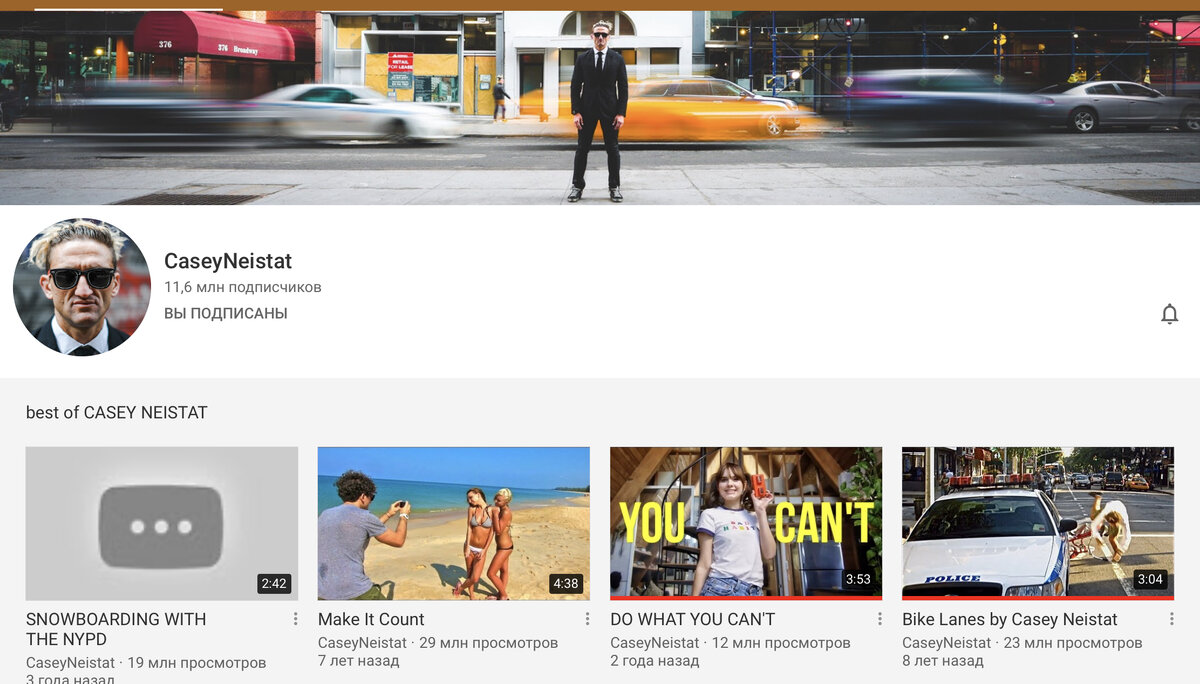This screenshot has height=684, width=1200.
Task: Click the 3:53 duration badge
Action: (858, 579)
